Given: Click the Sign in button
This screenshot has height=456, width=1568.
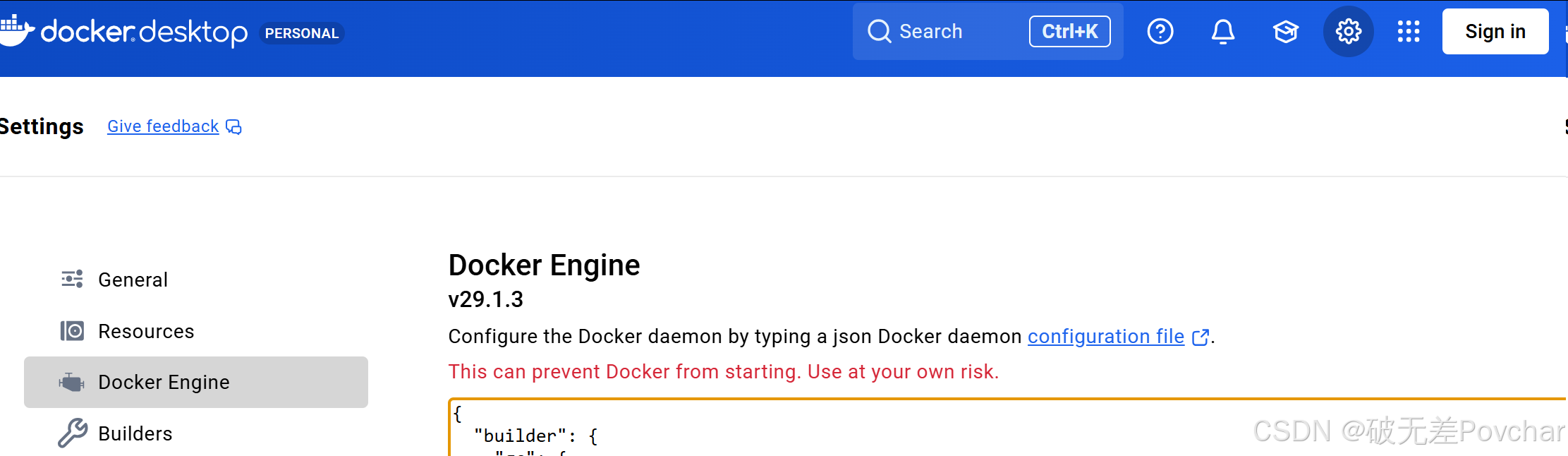Looking at the screenshot, I should coord(1495,31).
